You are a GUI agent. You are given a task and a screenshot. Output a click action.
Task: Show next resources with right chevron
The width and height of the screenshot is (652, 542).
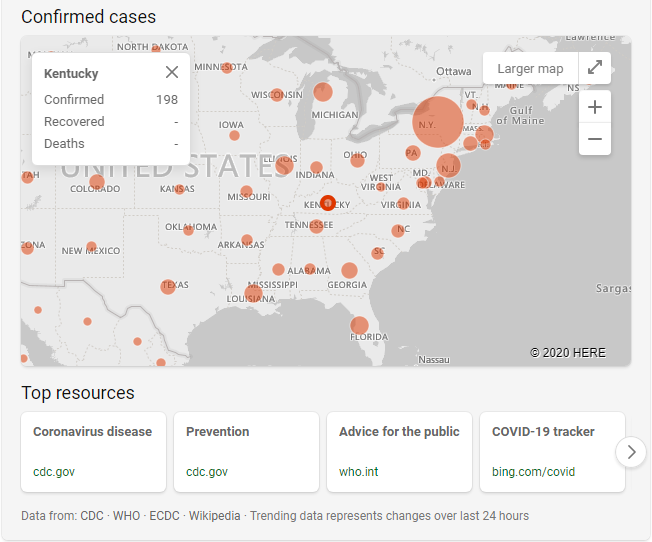coord(630,452)
